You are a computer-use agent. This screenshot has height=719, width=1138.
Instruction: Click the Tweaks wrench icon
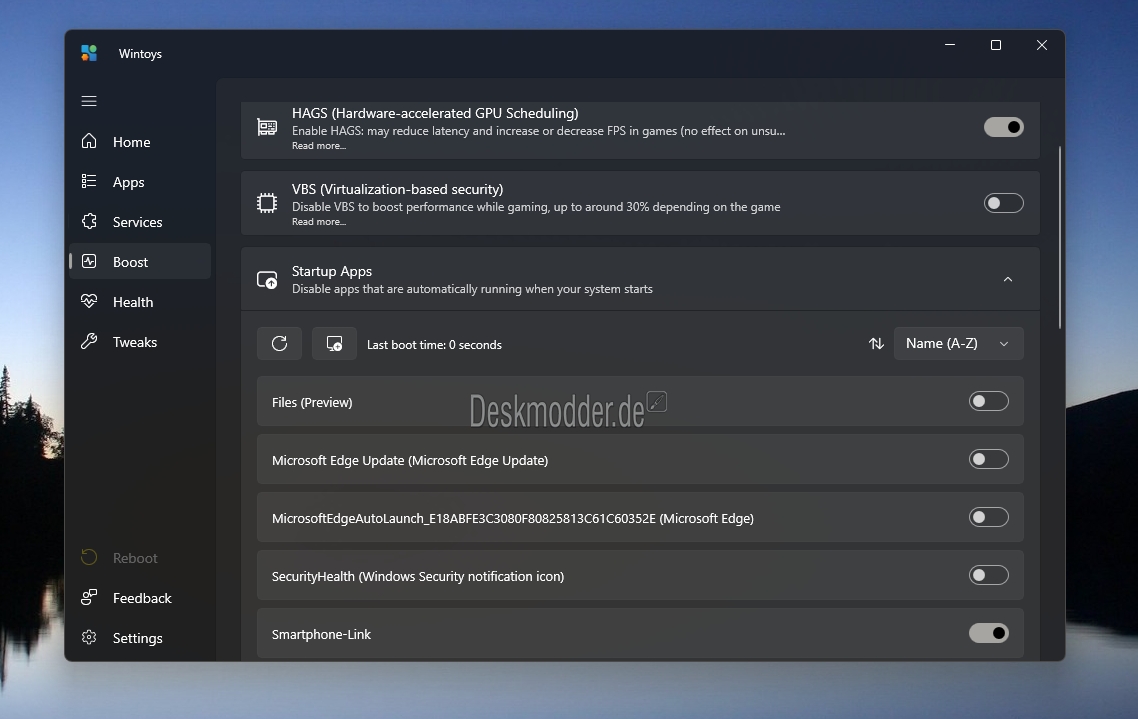click(89, 341)
